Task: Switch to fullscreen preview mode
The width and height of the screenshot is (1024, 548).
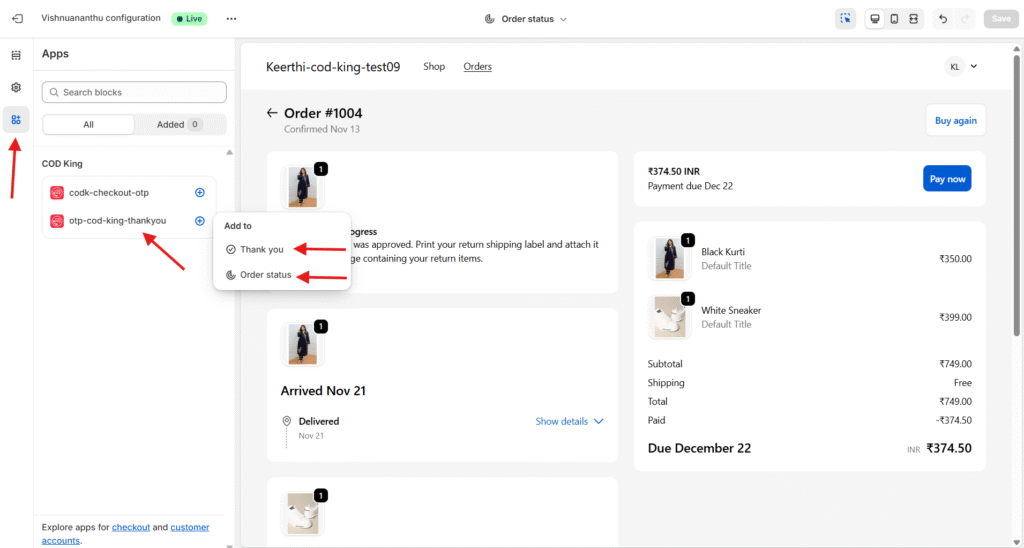Action: [913, 19]
